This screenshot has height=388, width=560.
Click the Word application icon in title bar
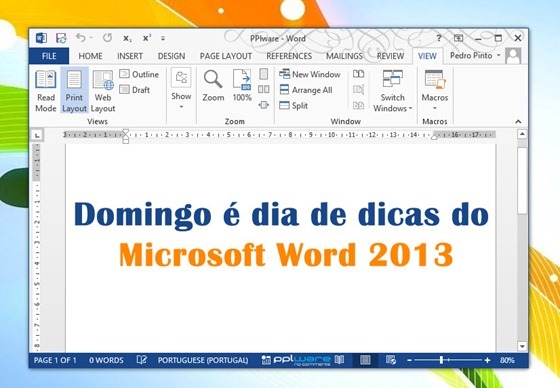[41, 38]
